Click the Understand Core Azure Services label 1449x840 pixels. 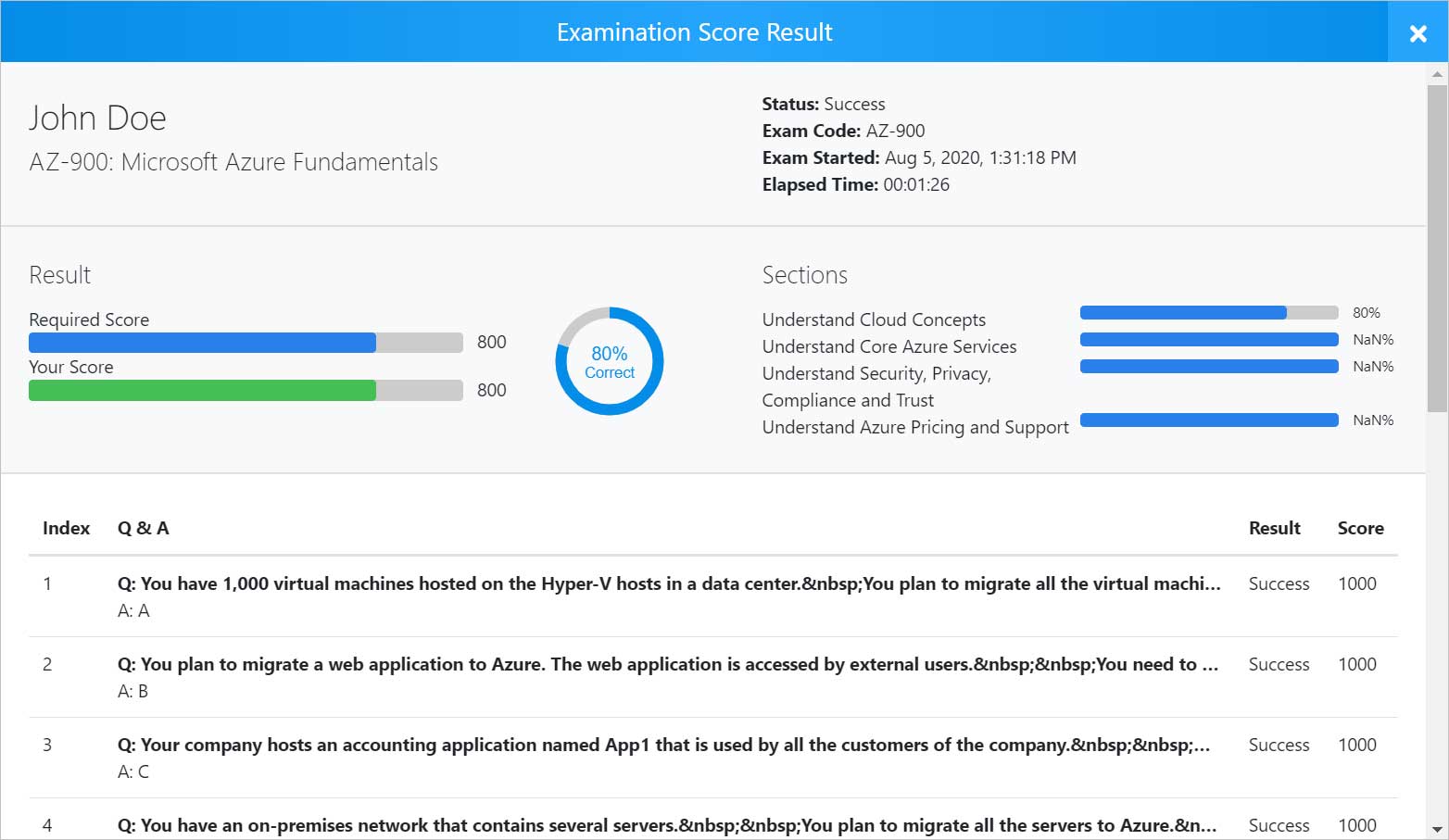(x=889, y=346)
